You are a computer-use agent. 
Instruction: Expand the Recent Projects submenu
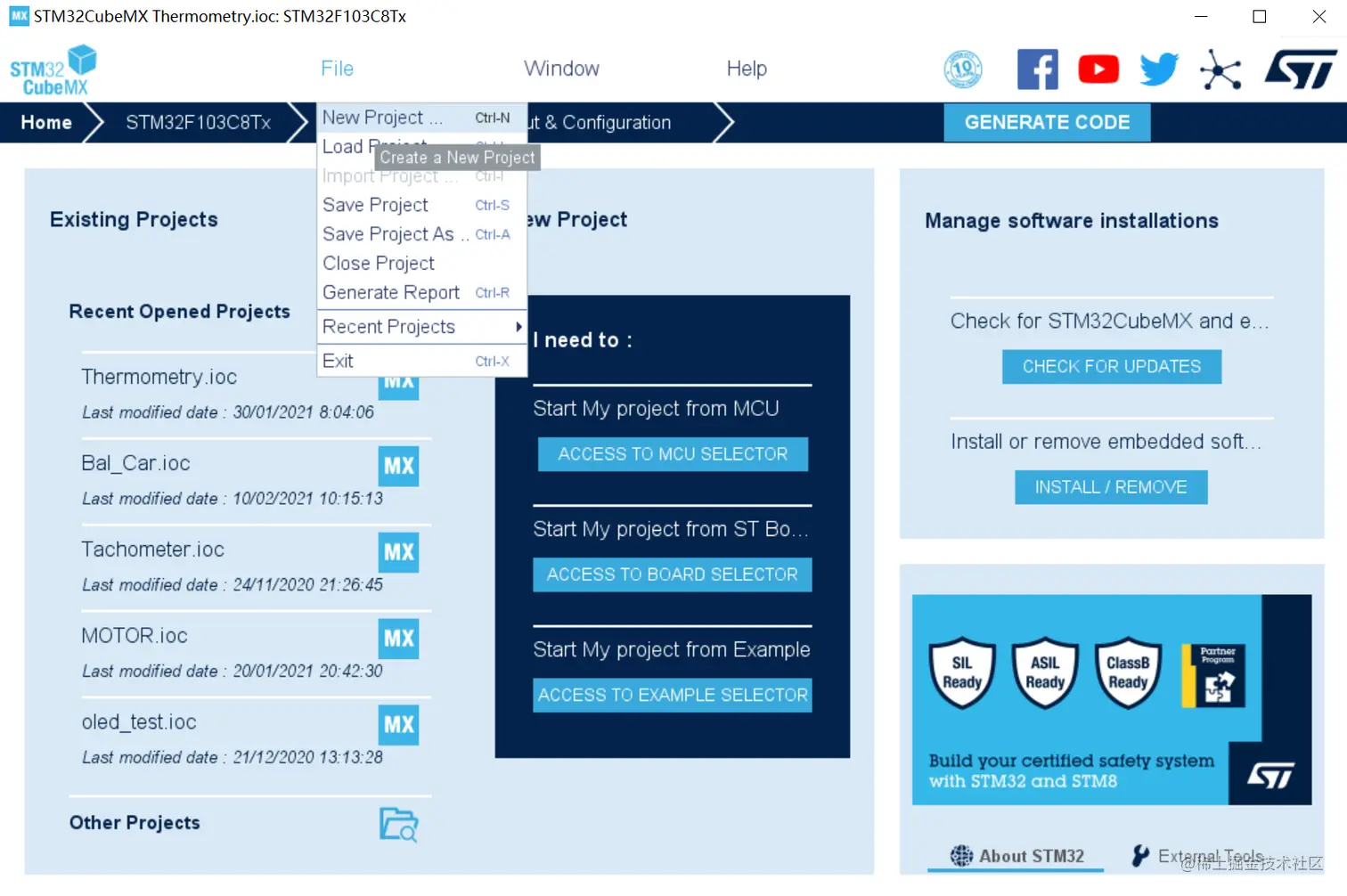pos(422,327)
